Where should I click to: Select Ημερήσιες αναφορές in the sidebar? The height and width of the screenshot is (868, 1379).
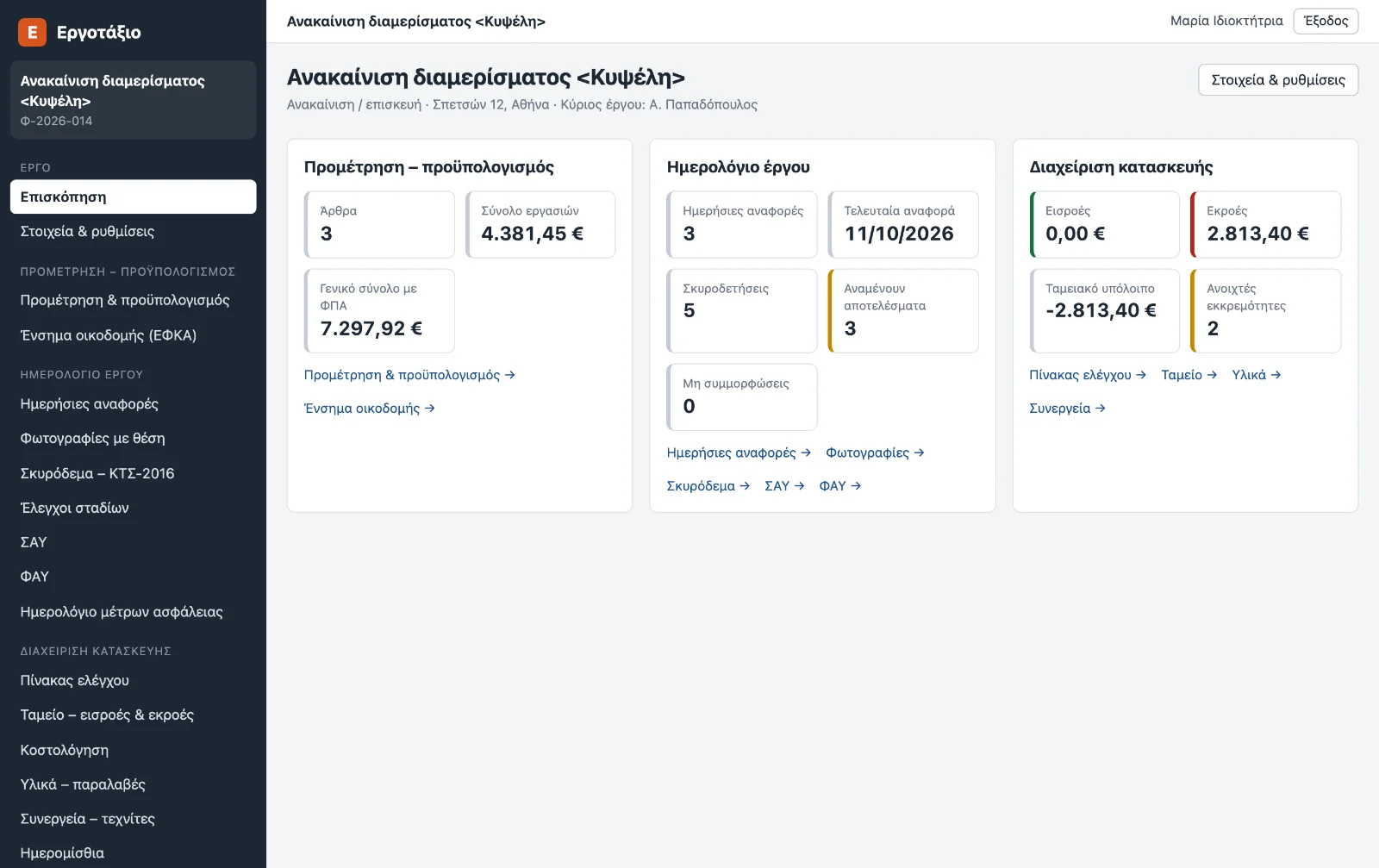(x=133, y=403)
